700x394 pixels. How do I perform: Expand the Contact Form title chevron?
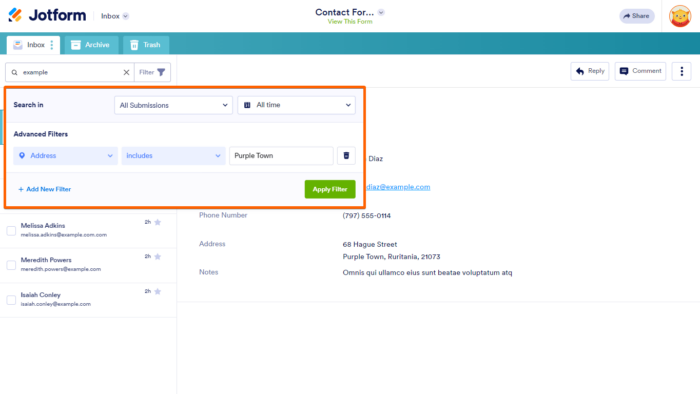coord(381,12)
